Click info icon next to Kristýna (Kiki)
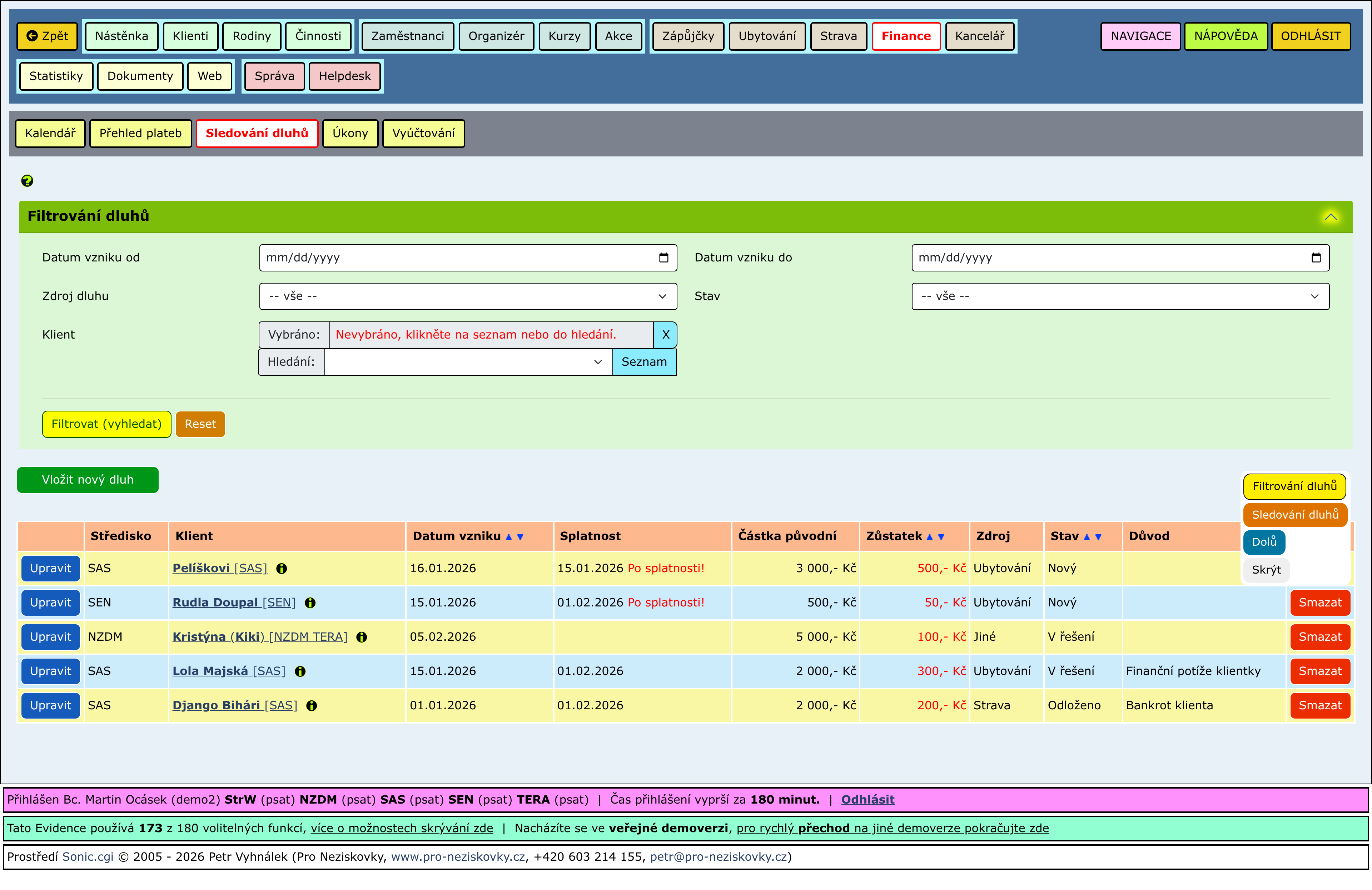1372x890 pixels. pos(362,637)
